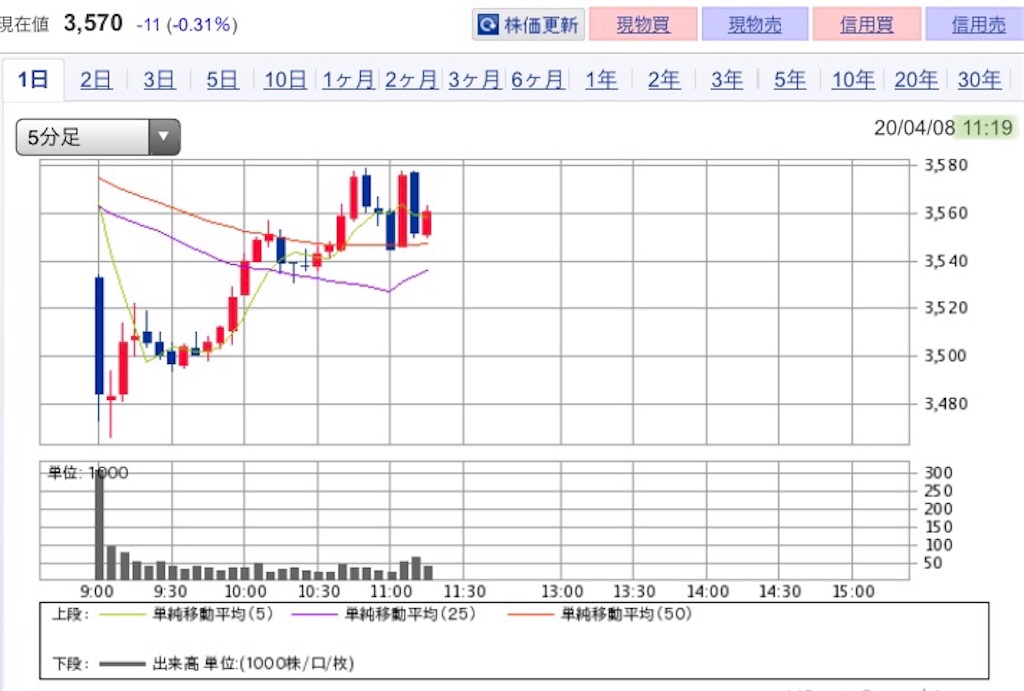Switch to the 2年 period tab
Image resolution: width=1024 pixels, height=691 pixels.
[664, 80]
